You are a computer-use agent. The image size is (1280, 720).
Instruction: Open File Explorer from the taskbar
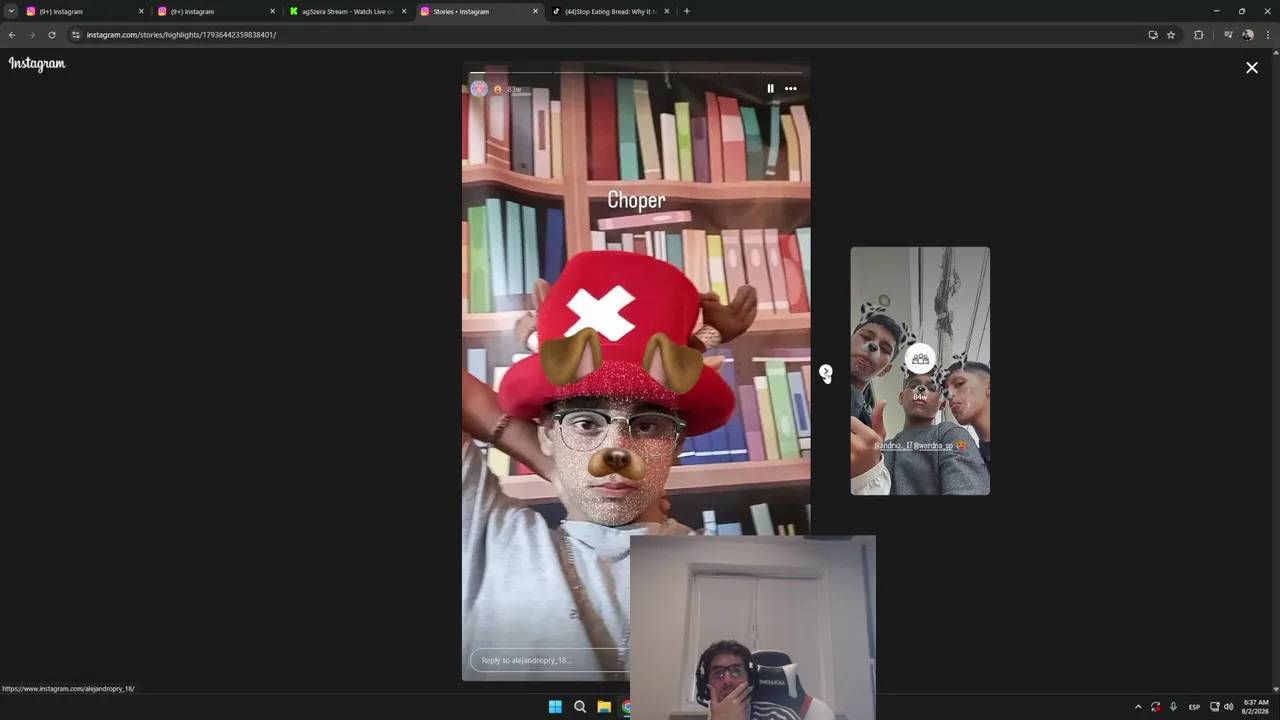click(x=604, y=707)
